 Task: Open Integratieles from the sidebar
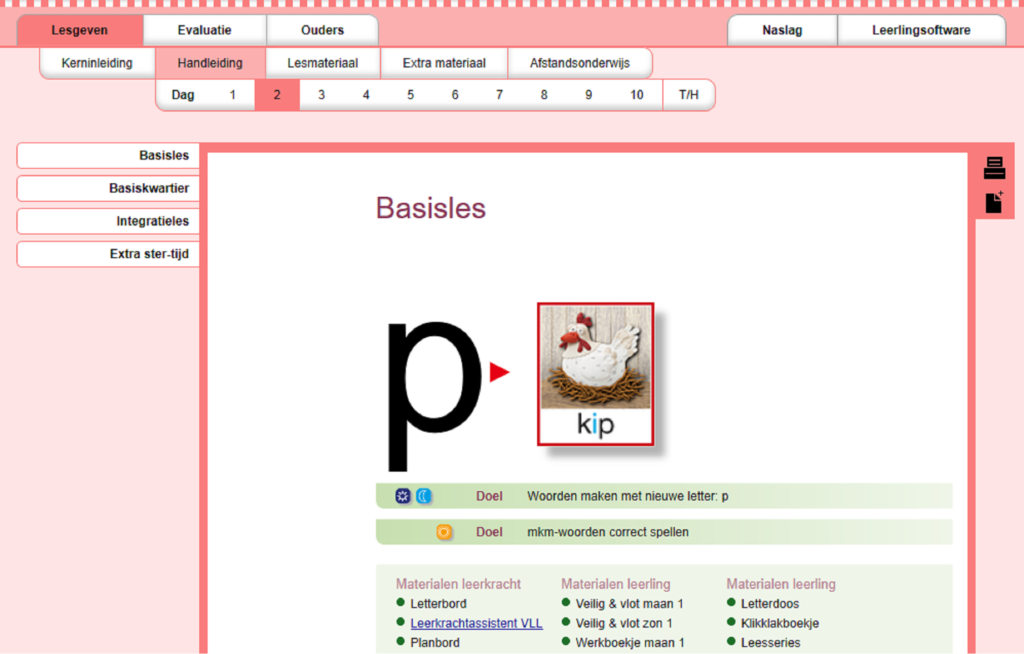[108, 221]
